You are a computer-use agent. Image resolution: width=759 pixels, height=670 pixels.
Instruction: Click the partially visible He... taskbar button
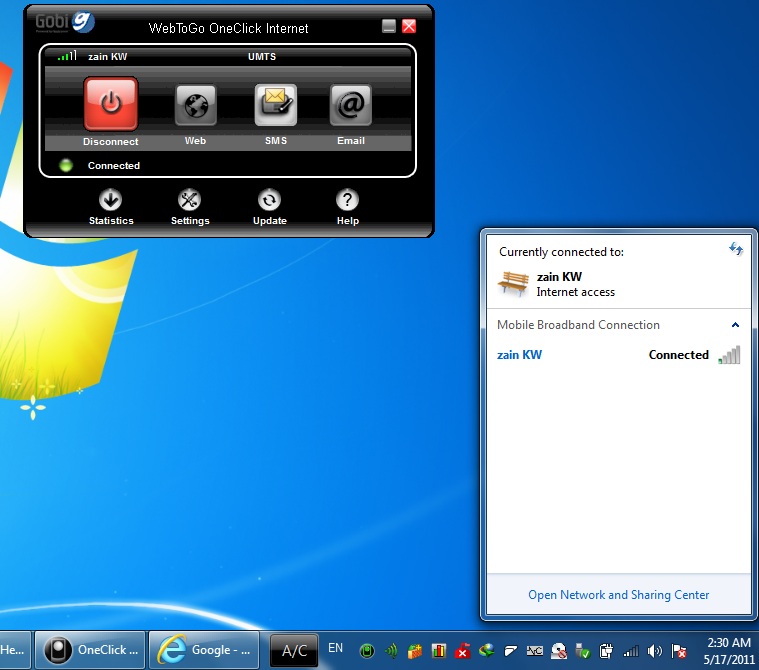tap(15, 650)
